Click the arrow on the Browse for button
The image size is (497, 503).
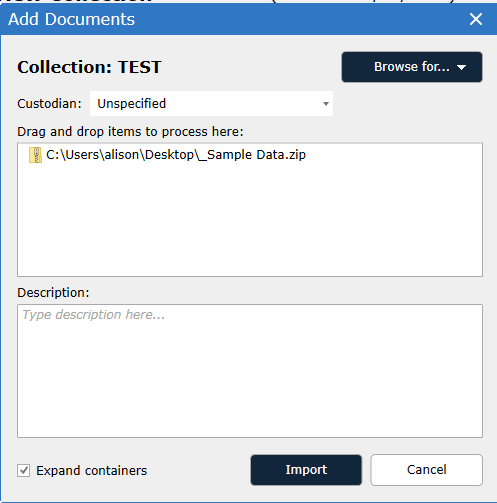point(461,67)
